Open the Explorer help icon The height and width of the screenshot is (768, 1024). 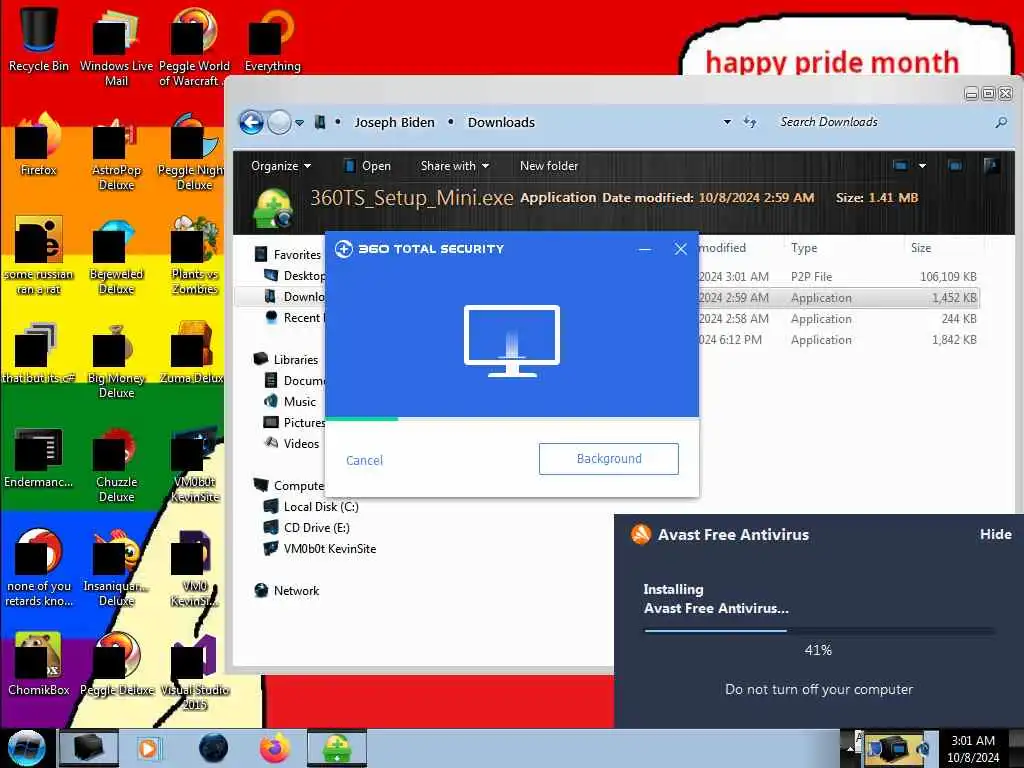point(991,166)
